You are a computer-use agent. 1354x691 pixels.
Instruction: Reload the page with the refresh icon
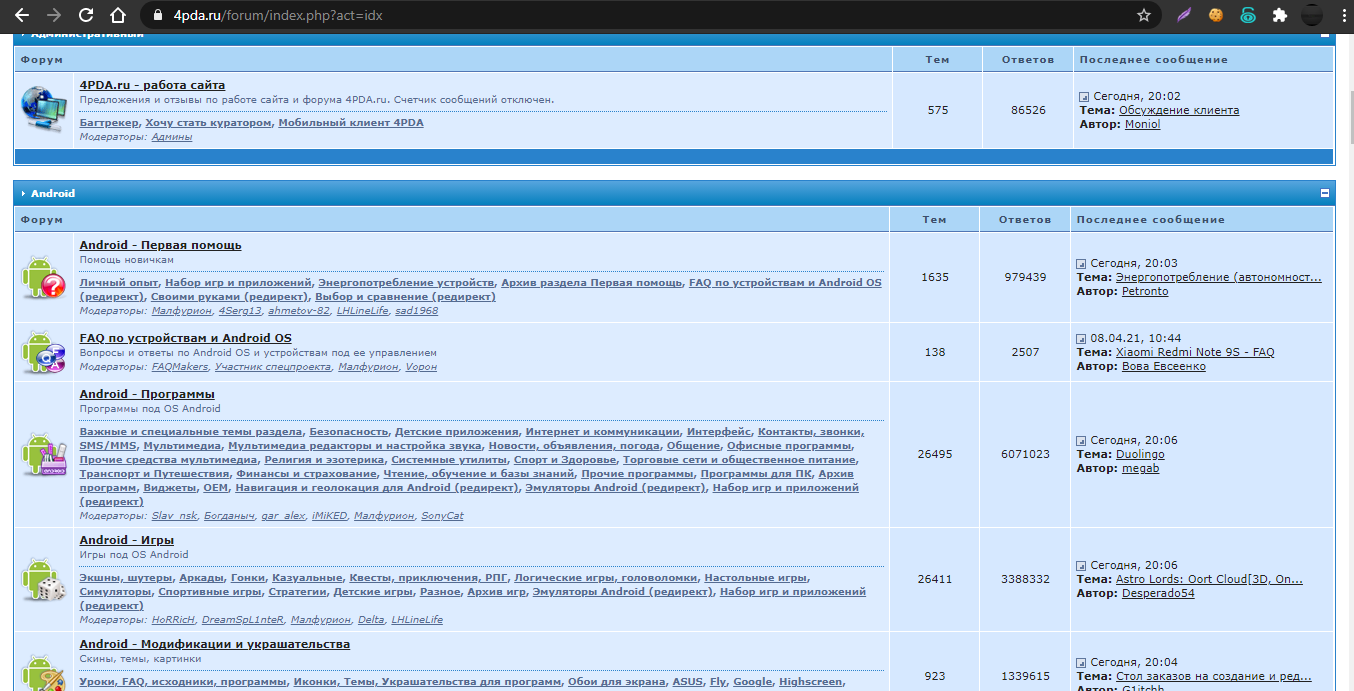pos(85,15)
